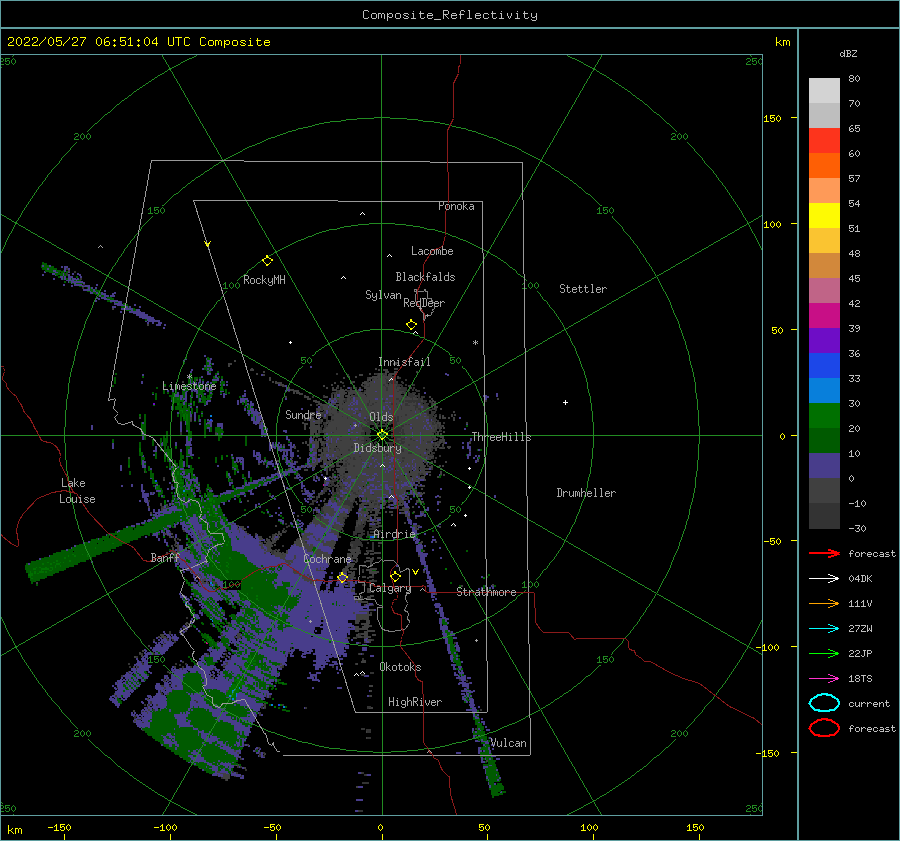The height and width of the screenshot is (841, 900).
Task: Select the red swatch between 65 and 60 dBZ
Action: point(824,141)
